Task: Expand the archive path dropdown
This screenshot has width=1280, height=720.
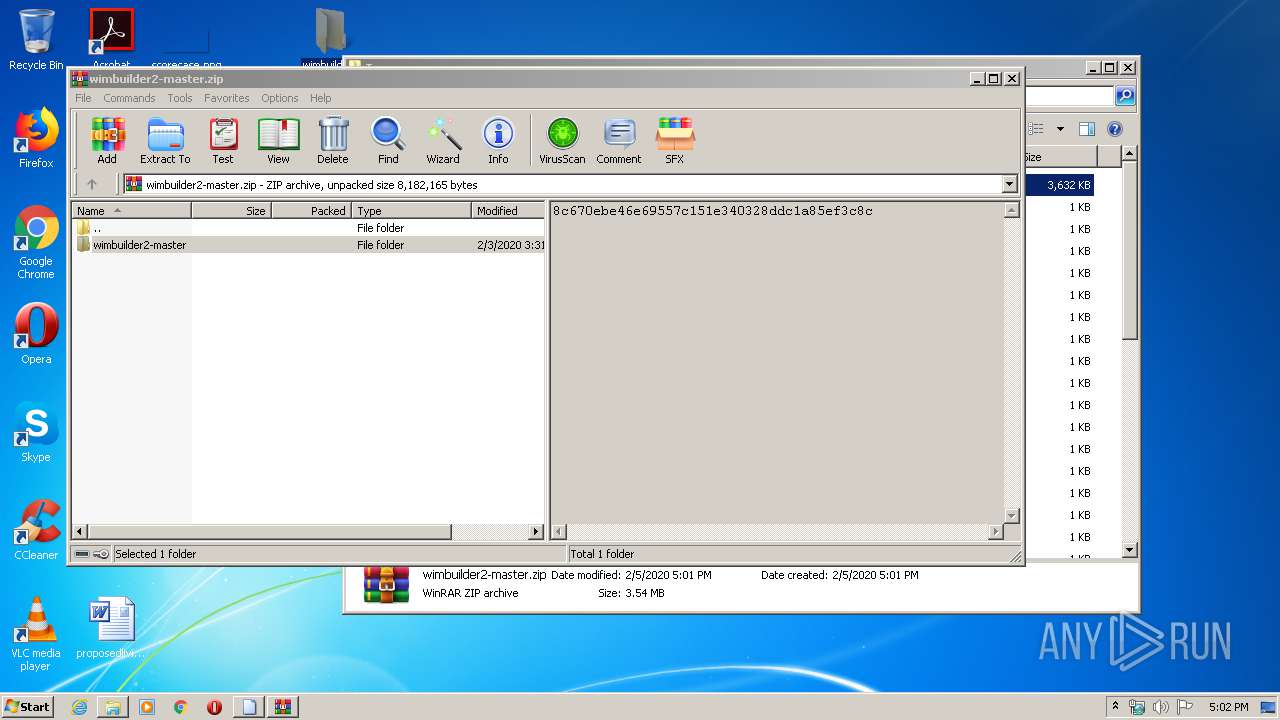Action: pyautogui.click(x=1009, y=184)
